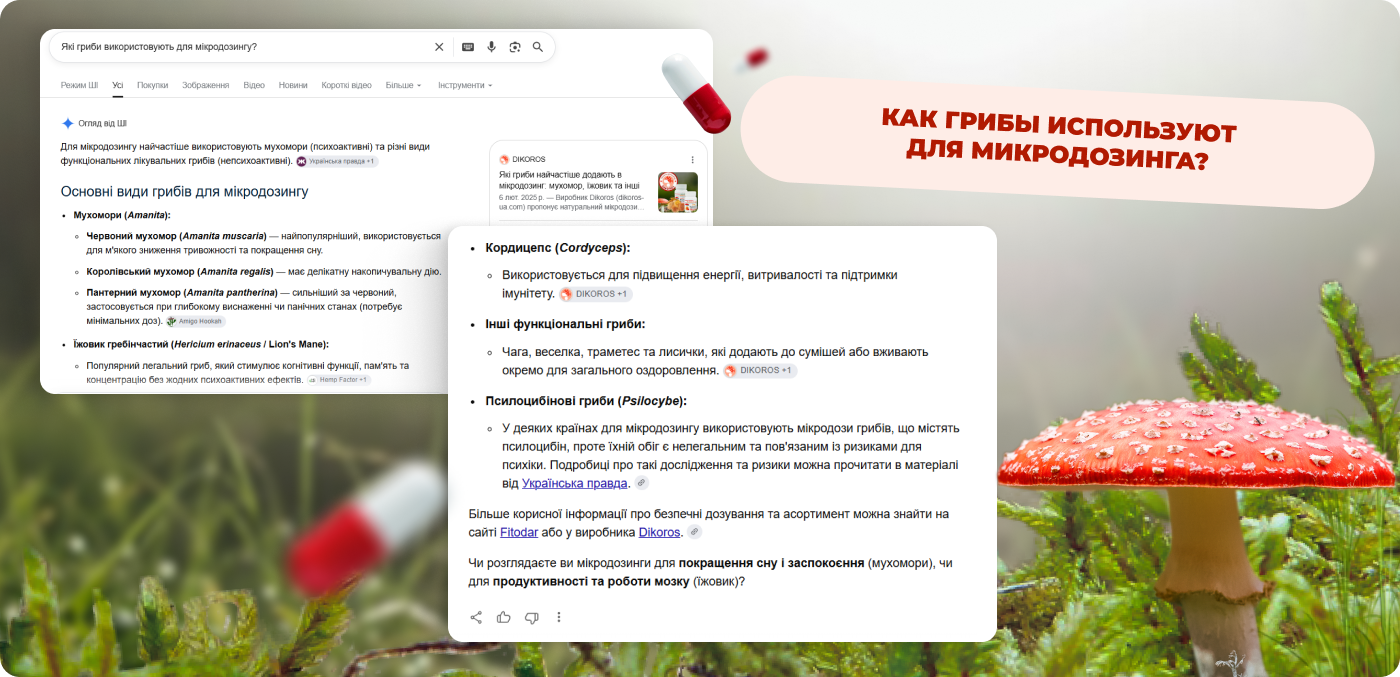
Task: Click the banner Как грибы используют для микродозинга
Action: tap(1059, 143)
